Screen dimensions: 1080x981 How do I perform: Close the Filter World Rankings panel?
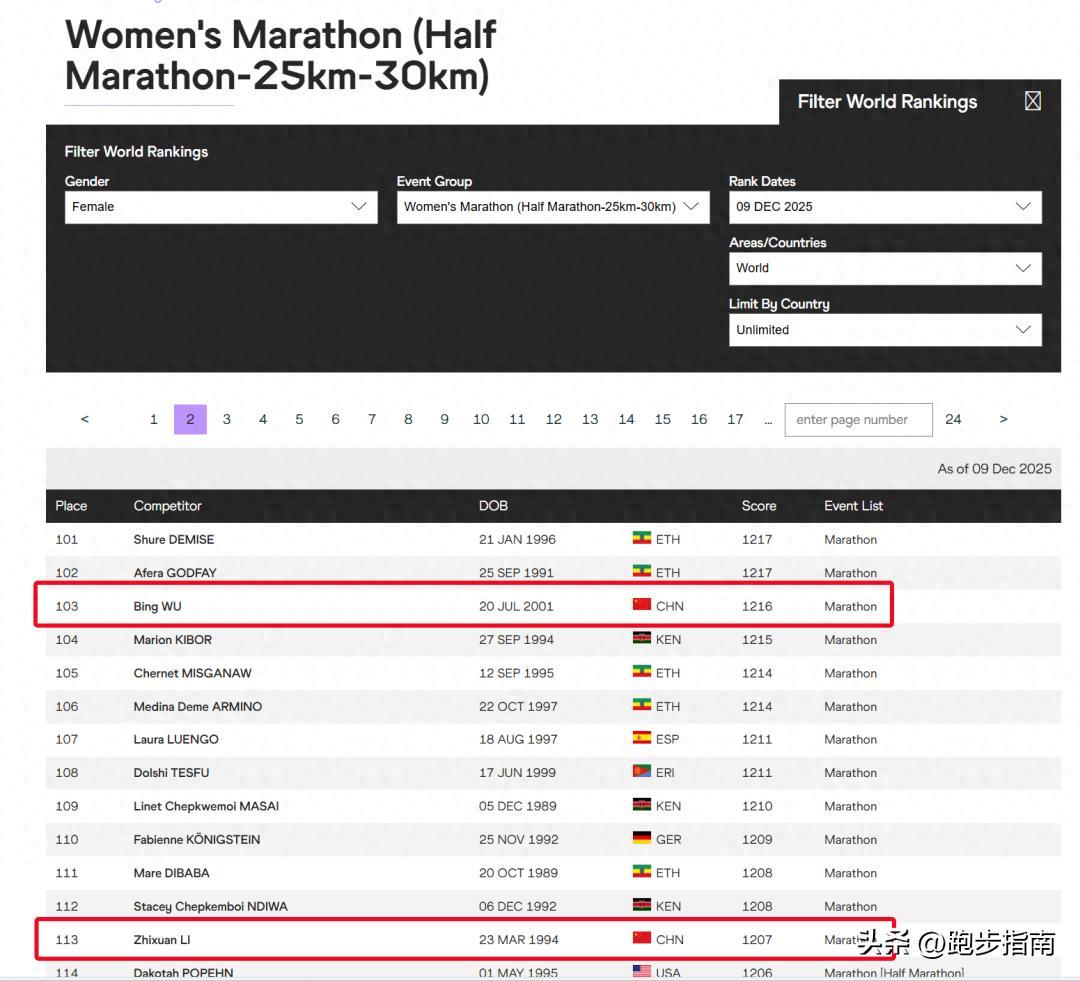point(1032,101)
